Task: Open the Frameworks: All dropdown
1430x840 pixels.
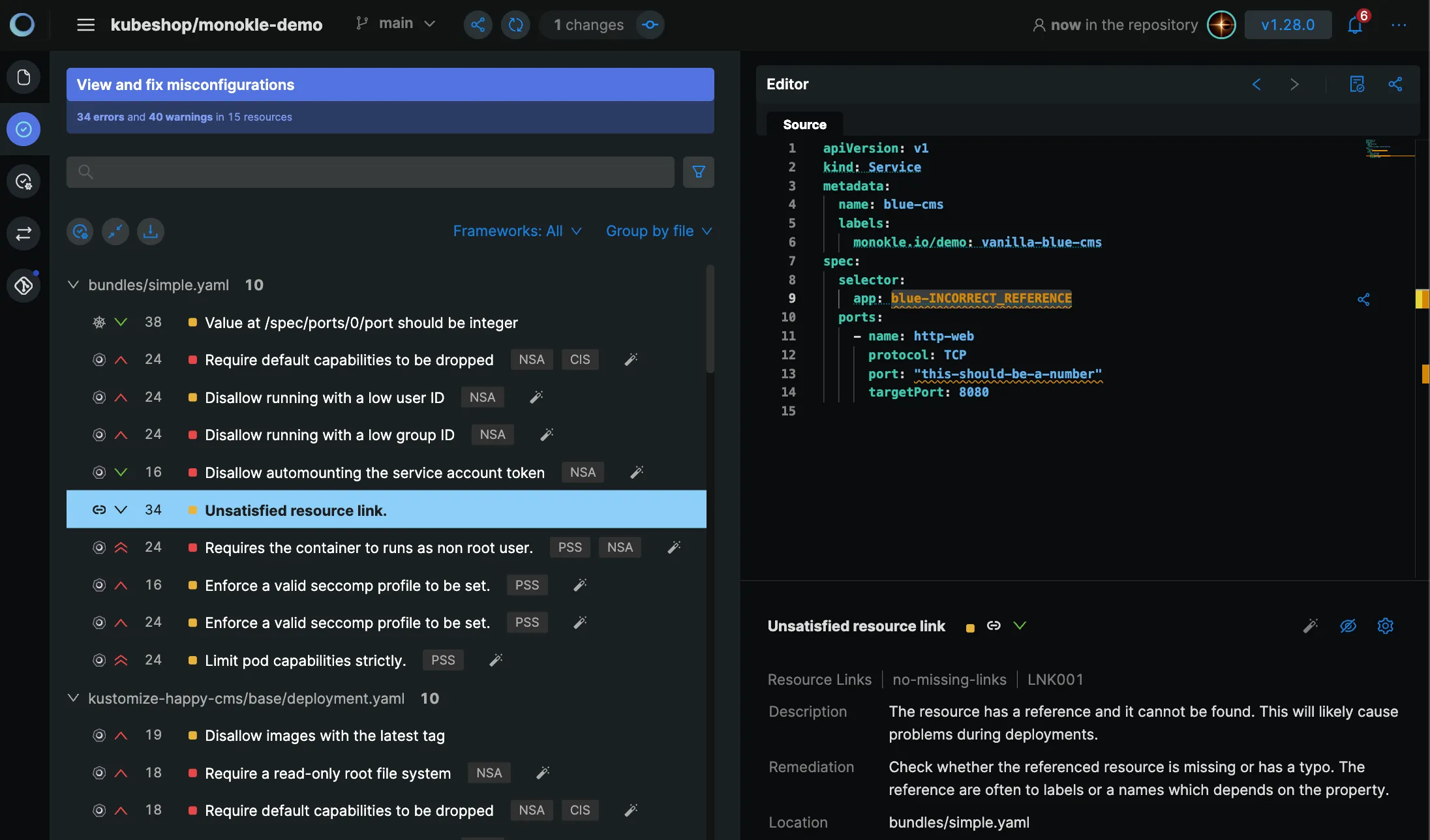Action: coord(517,231)
